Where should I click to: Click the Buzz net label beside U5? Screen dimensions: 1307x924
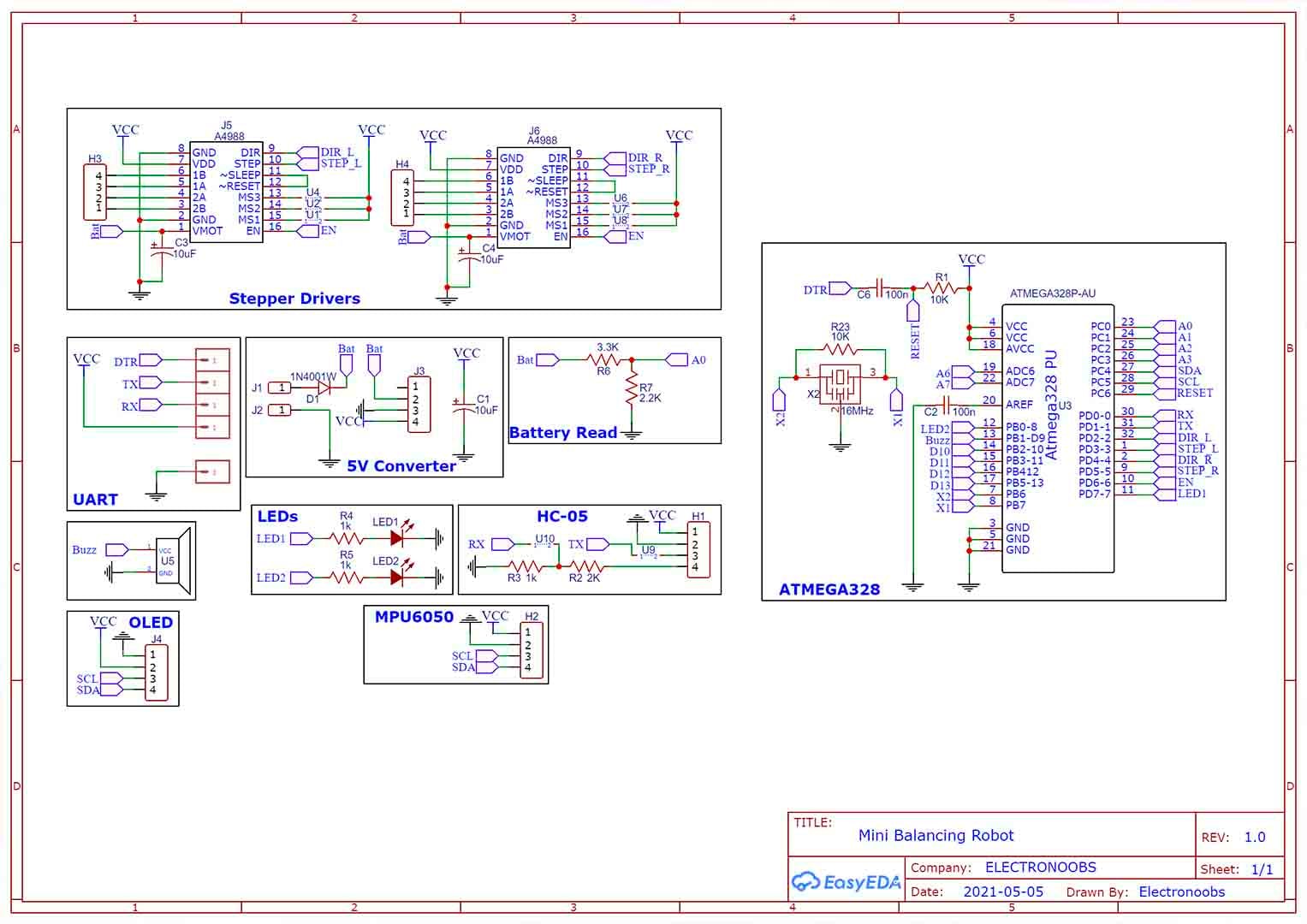pyautogui.click(x=84, y=550)
